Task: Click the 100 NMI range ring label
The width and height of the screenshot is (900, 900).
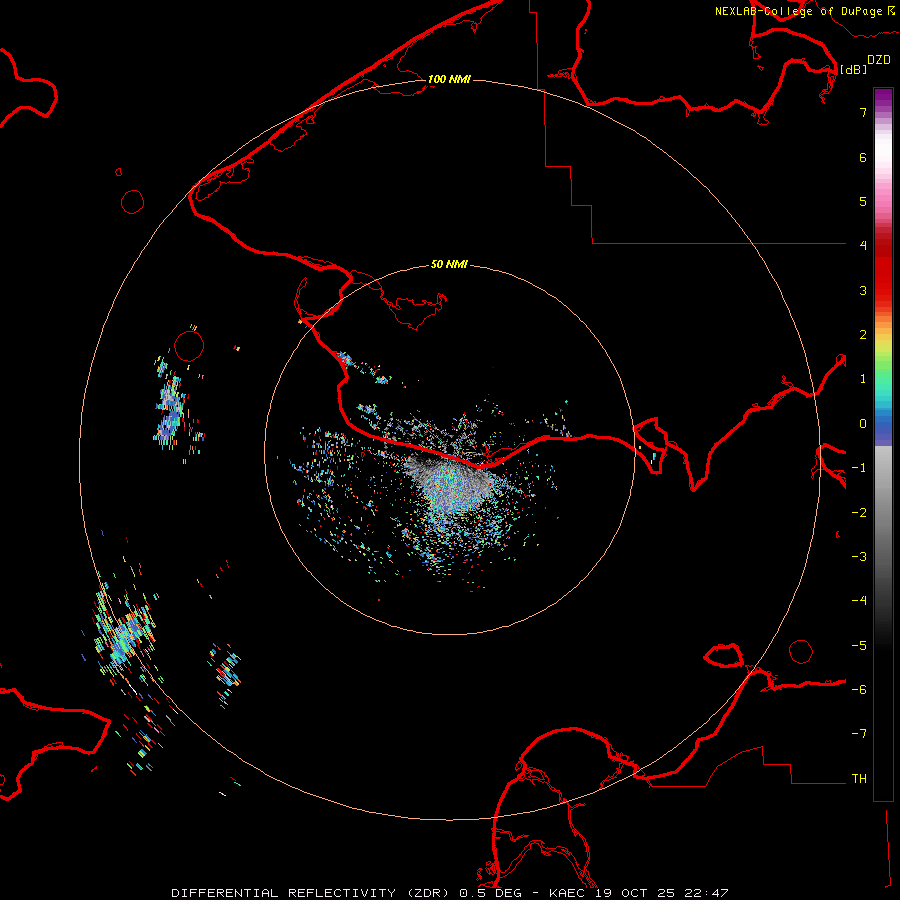Action: coord(449,79)
